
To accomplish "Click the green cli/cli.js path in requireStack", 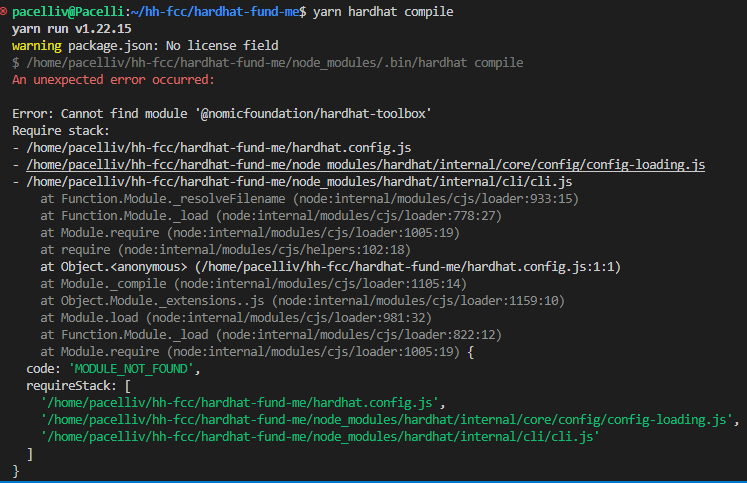I will click(x=320, y=437).
